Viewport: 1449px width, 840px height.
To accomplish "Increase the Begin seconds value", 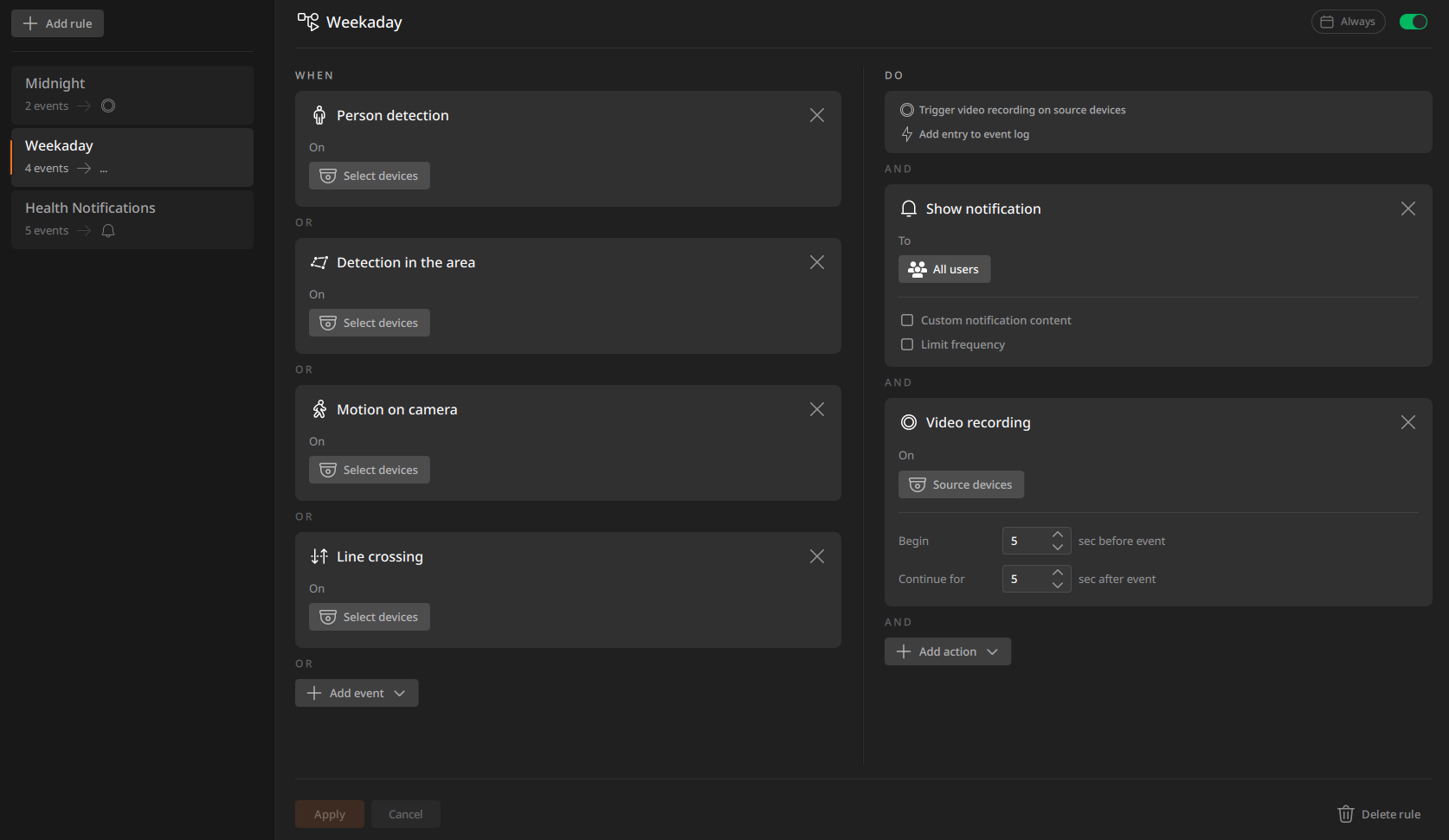I will click(x=1058, y=535).
